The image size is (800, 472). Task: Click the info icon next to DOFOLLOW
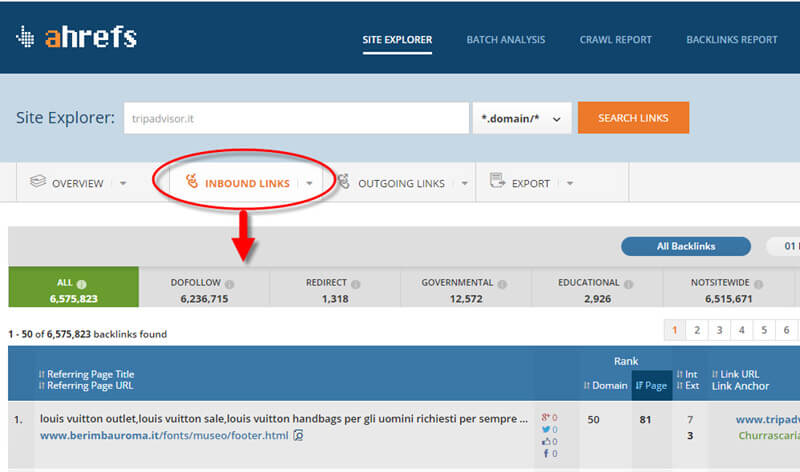pyautogui.click(x=230, y=284)
